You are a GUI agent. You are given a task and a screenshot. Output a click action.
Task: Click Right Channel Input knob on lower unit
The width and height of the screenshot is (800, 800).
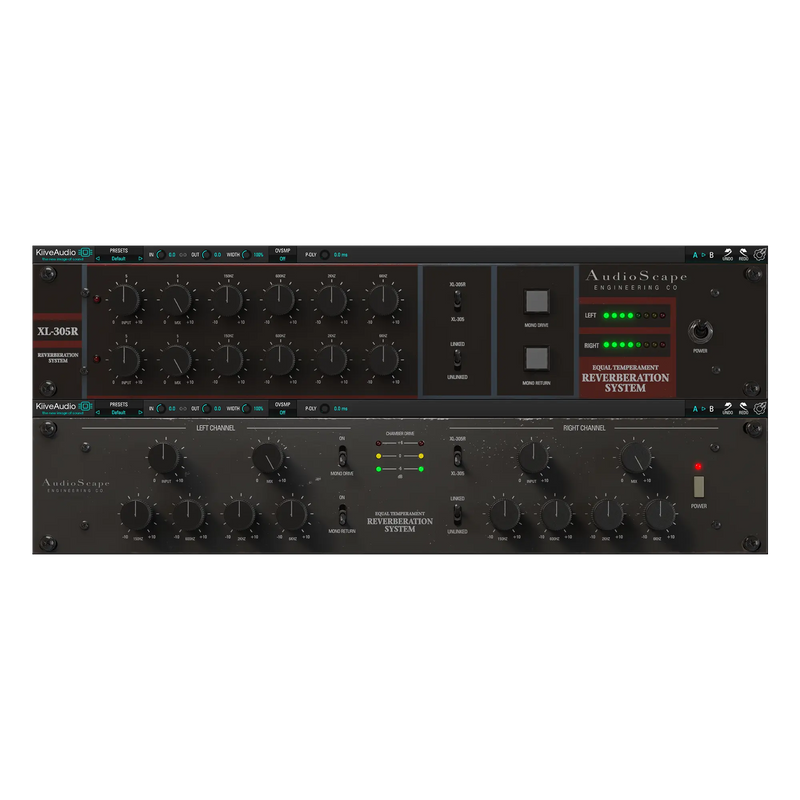[533, 458]
